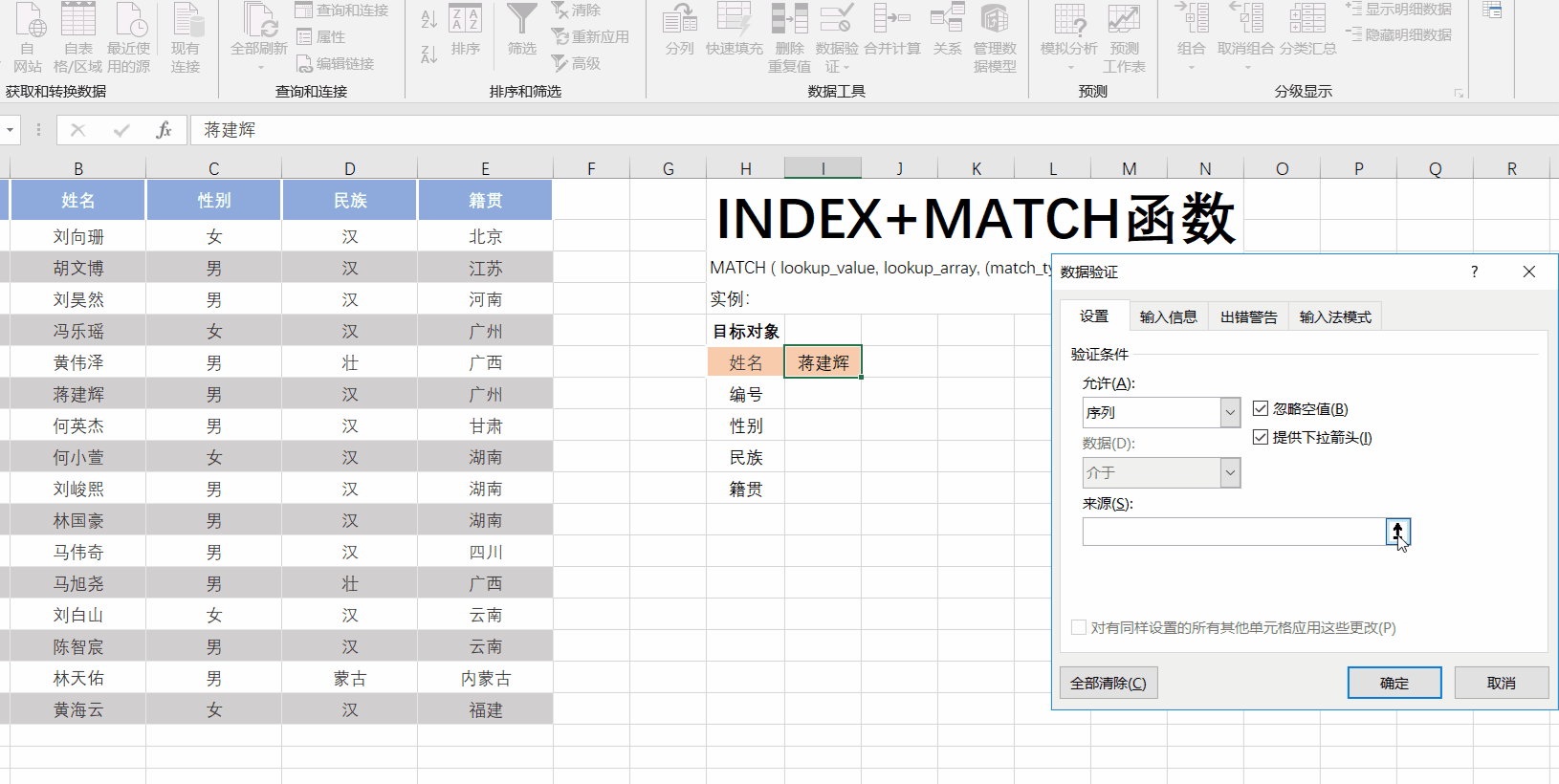This screenshot has height=784, width=1559.
Task: Switch to the 设置 tab
Action: 1094,316
